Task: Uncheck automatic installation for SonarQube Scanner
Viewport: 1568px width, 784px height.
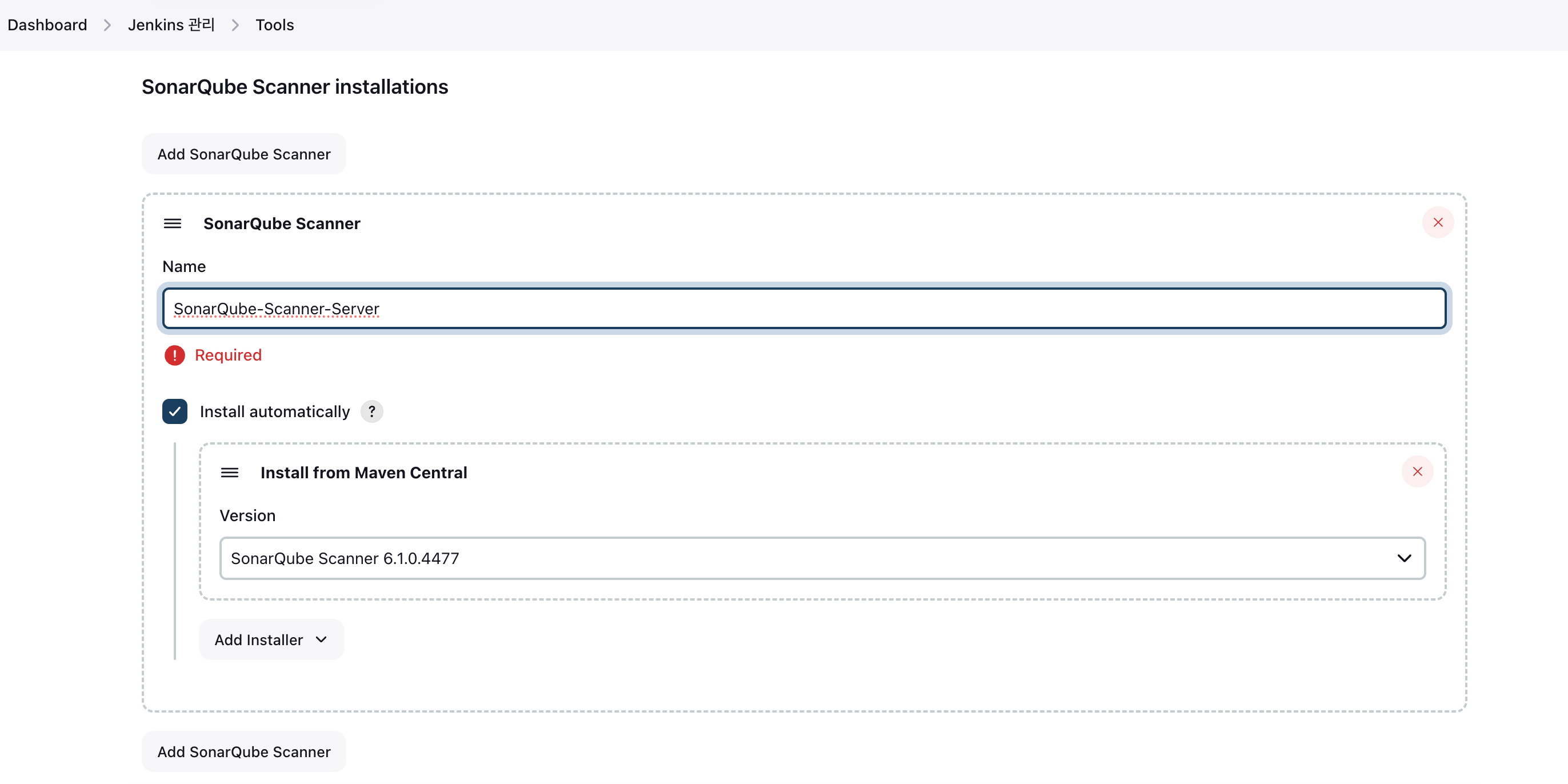Action: tap(175, 411)
